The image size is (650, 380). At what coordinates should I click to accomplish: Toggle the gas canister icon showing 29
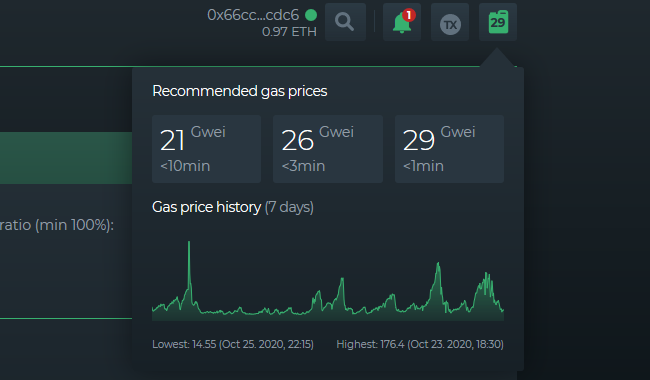[498, 22]
